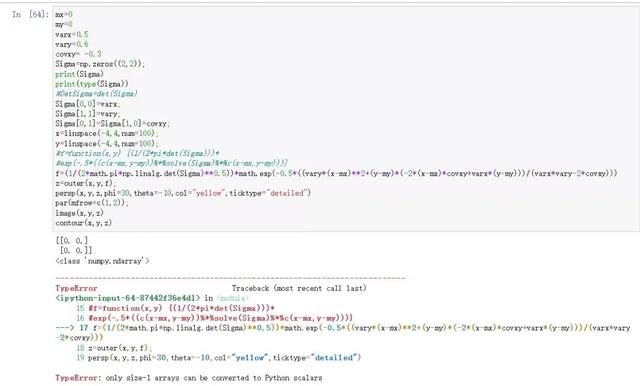Click traceback line 19 persp call
640x386 pixels.
pyautogui.click(x=219, y=358)
